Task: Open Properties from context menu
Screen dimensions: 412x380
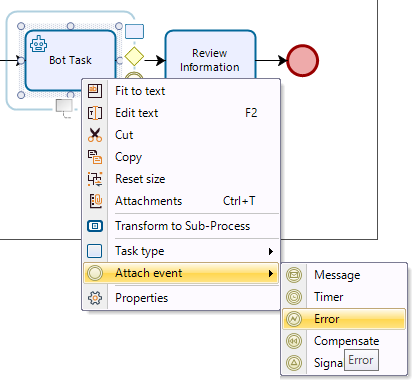Action: click(181, 298)
